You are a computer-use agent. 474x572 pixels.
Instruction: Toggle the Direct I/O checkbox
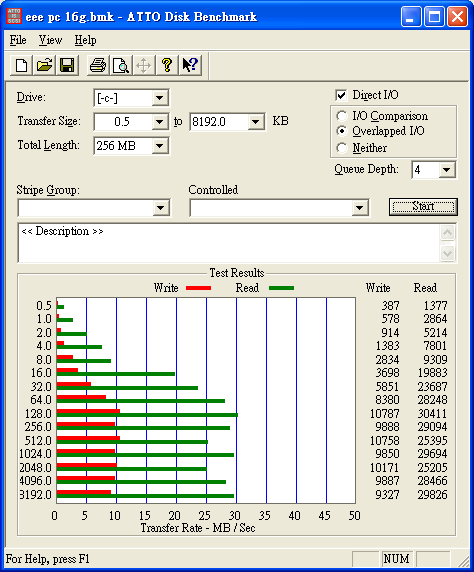click(341, 96)
